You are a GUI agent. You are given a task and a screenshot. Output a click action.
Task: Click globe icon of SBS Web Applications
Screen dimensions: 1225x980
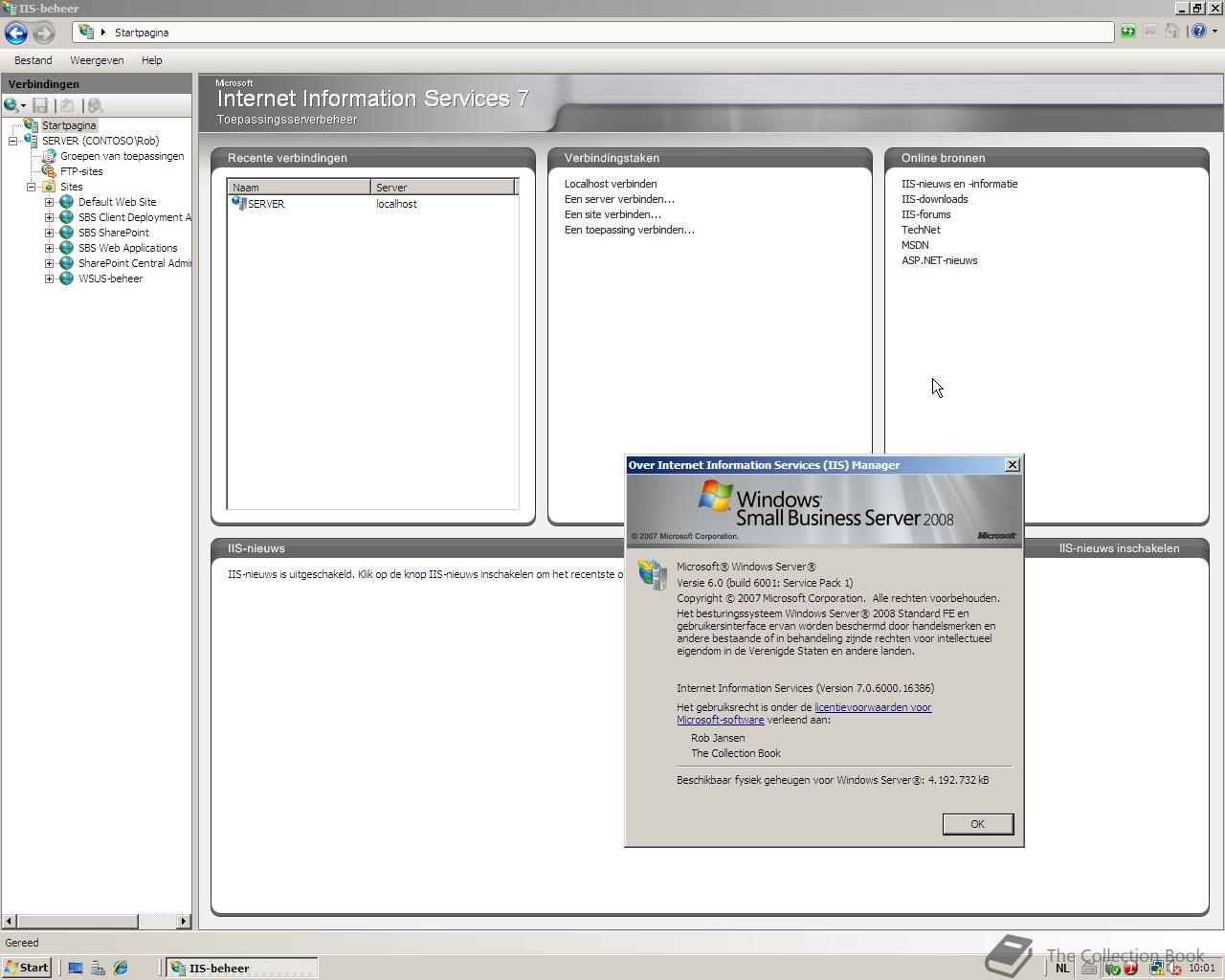[66, 248]
